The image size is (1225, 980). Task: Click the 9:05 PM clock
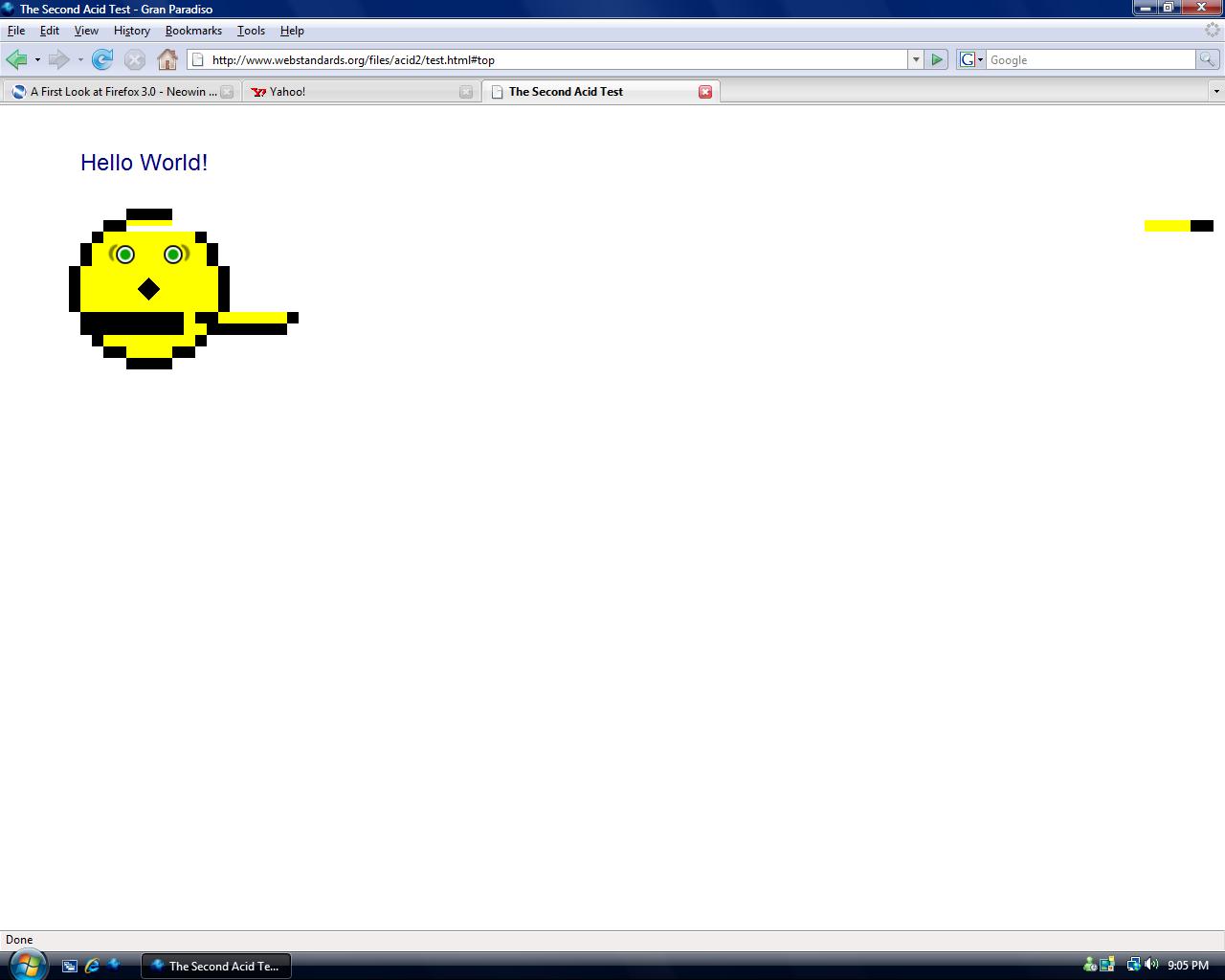(x=1188, y=966)
